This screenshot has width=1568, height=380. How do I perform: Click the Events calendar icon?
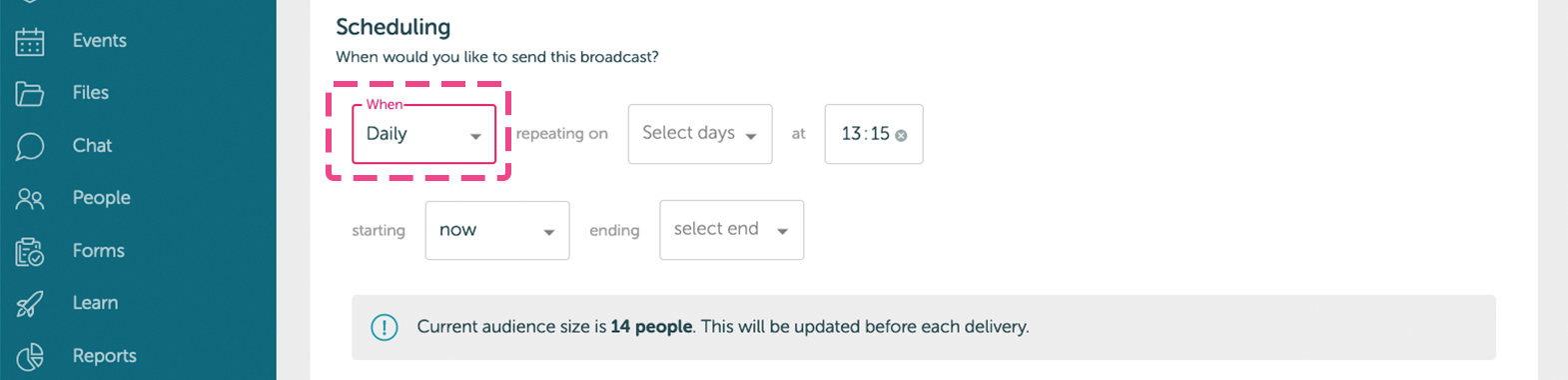[x=30, y=41]
